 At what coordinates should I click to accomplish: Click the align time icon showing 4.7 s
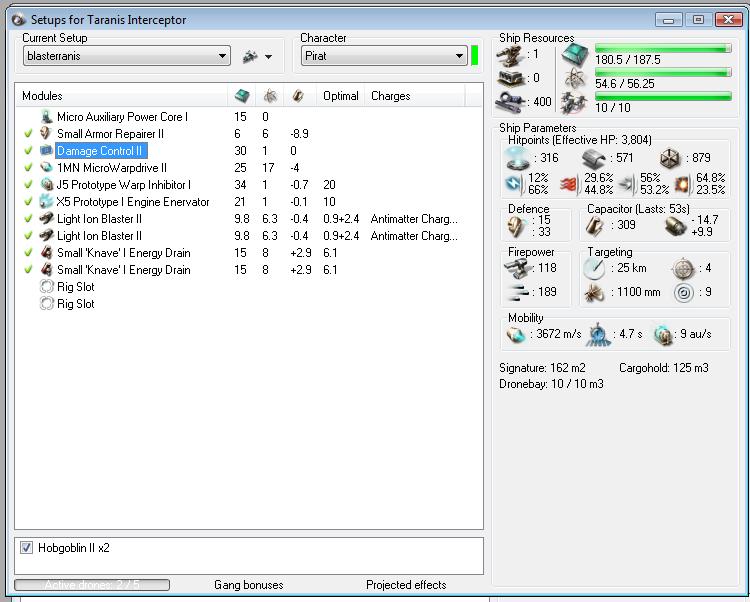coord(599,335)
